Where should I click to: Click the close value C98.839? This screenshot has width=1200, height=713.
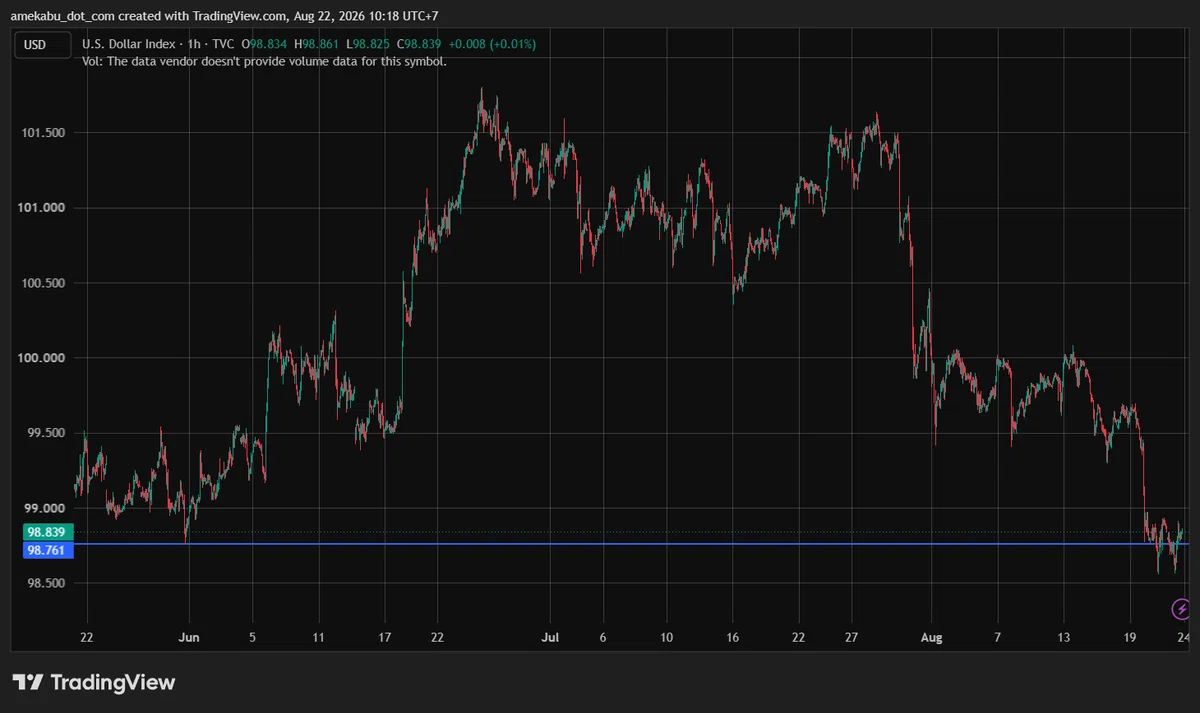(418, 44)
